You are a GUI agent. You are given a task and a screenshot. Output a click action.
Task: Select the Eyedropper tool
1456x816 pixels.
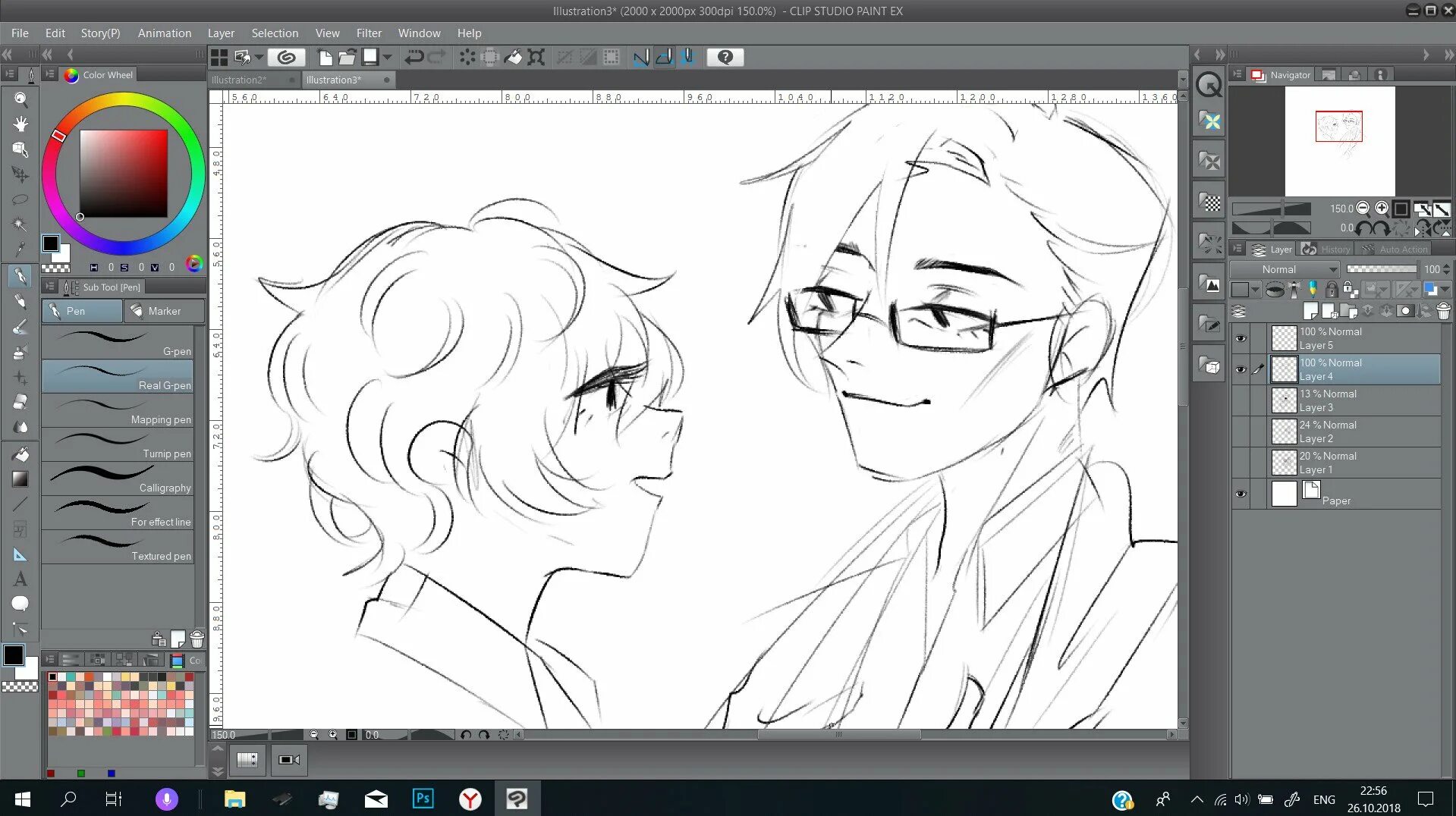point(20,250)
